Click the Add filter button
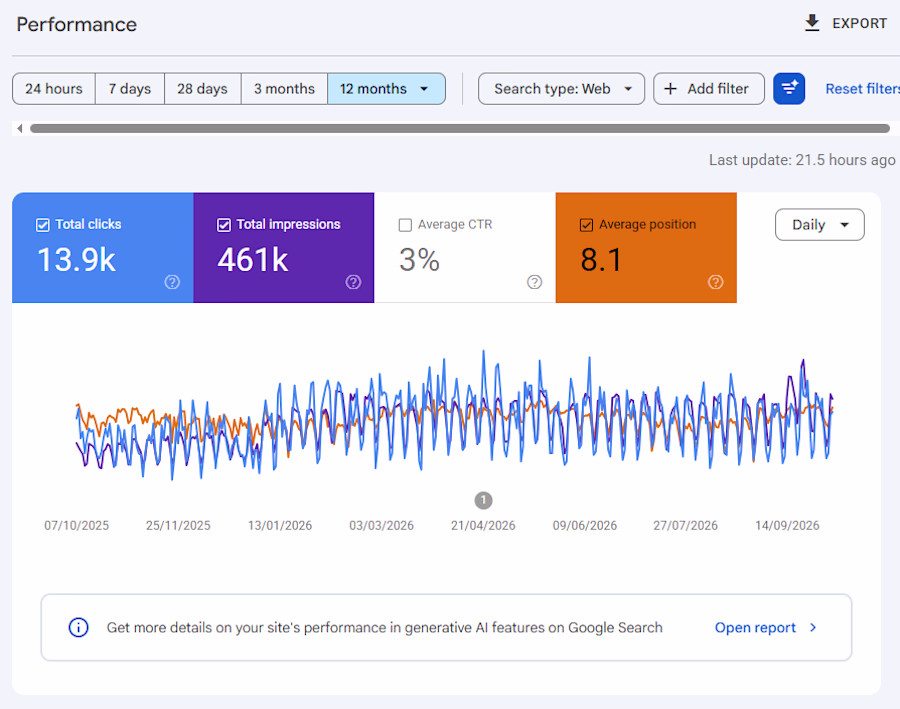900x709 pixels. tap(709, 88)
